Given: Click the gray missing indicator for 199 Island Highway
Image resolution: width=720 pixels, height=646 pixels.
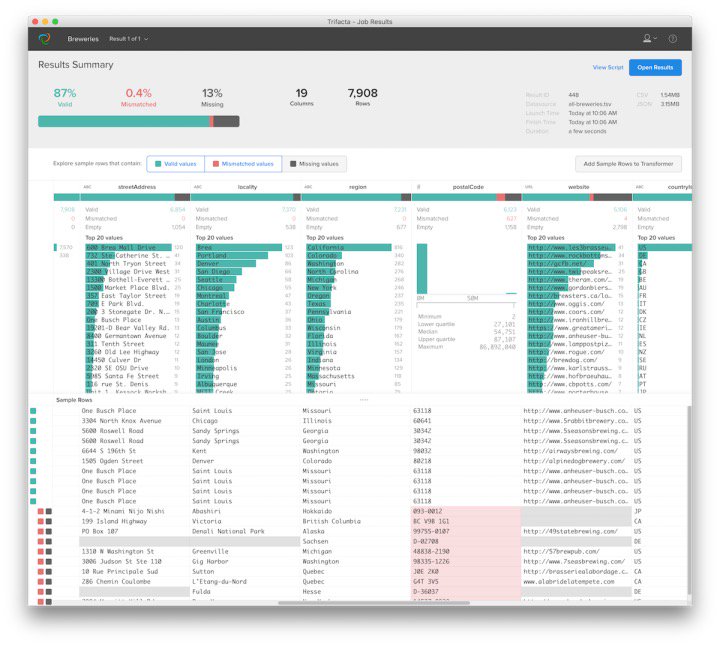Looking at the screenshot, I should pyautogui.click(x=49, y=521).
